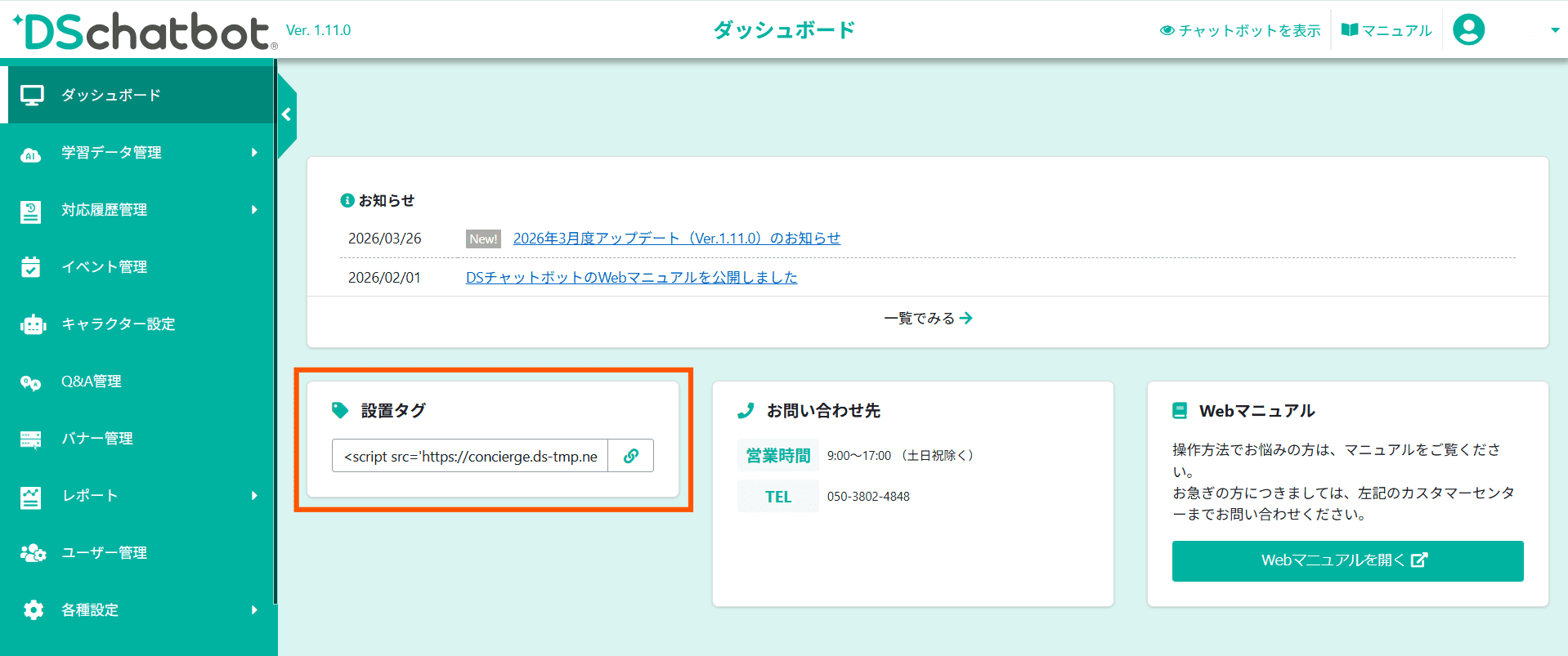Click the DSchatbot logo
The width and height of the screenshot is (1568, 656).
145,31
